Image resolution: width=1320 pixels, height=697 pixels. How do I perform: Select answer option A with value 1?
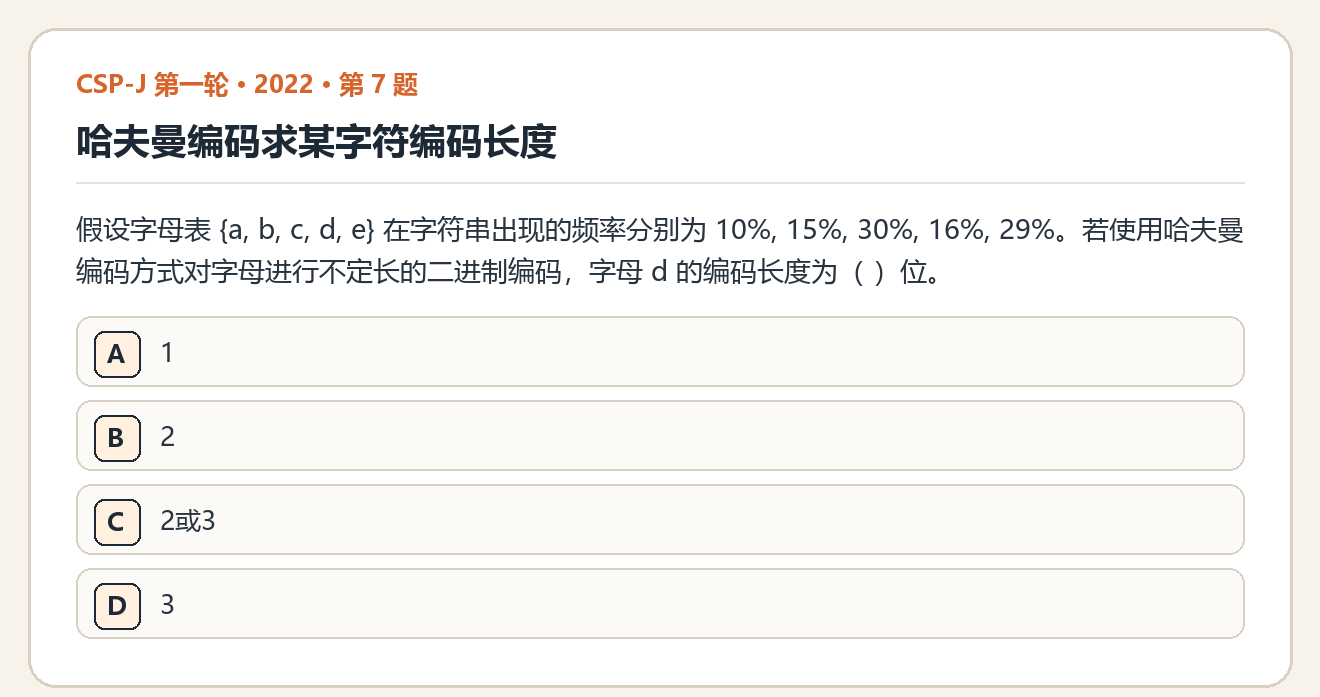(660, 351)
